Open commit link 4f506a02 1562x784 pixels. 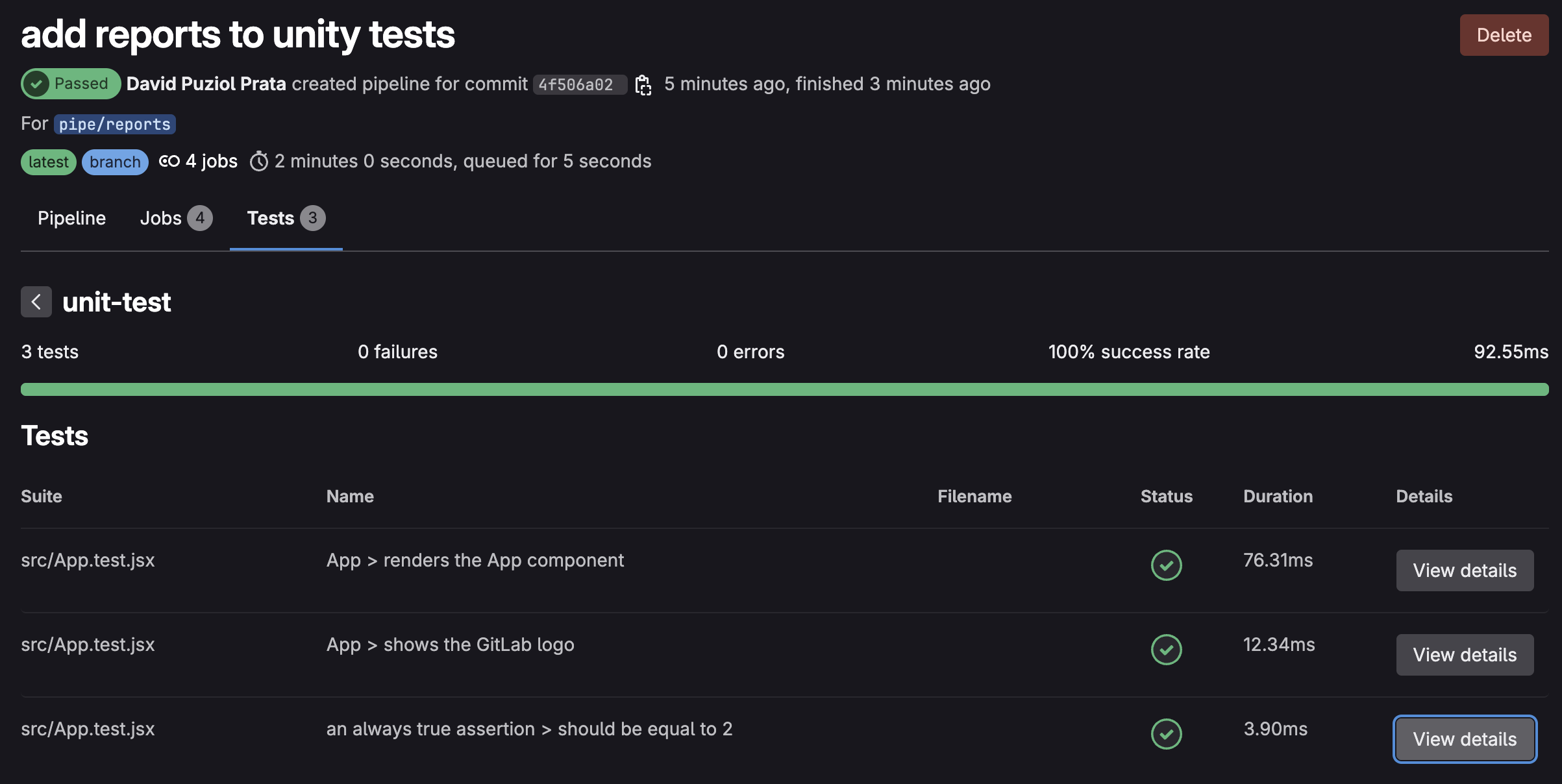coord(576,84)
